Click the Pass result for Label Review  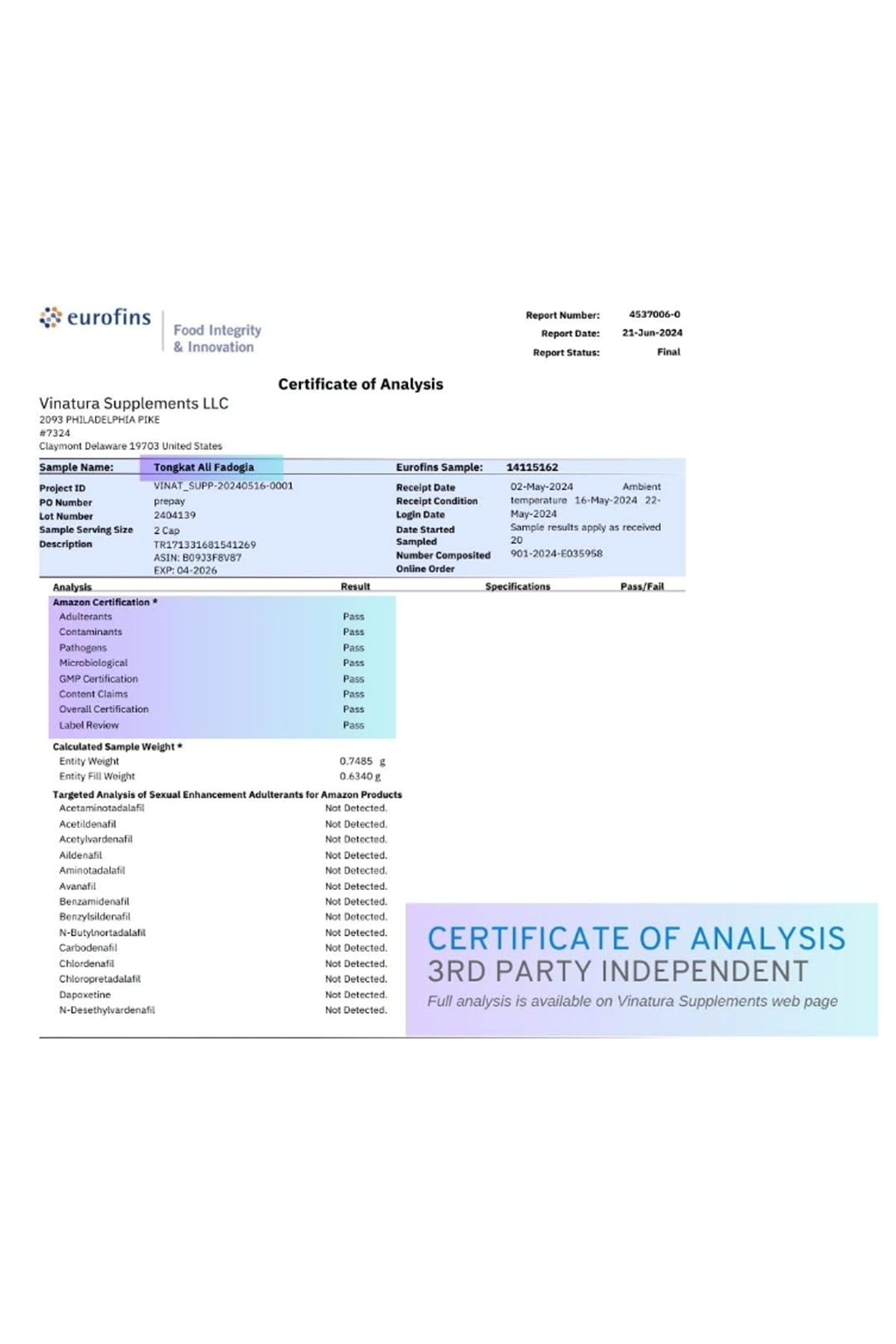coord(354,725)
